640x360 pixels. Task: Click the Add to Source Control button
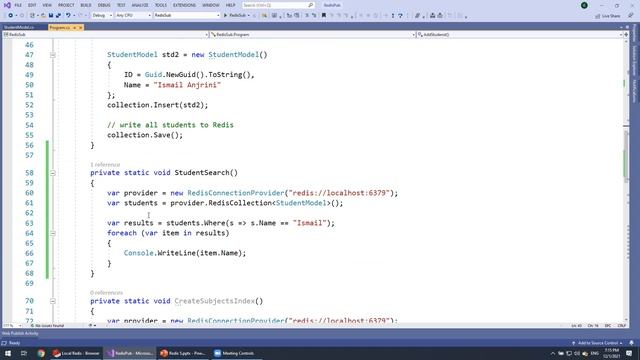[598, 343]
